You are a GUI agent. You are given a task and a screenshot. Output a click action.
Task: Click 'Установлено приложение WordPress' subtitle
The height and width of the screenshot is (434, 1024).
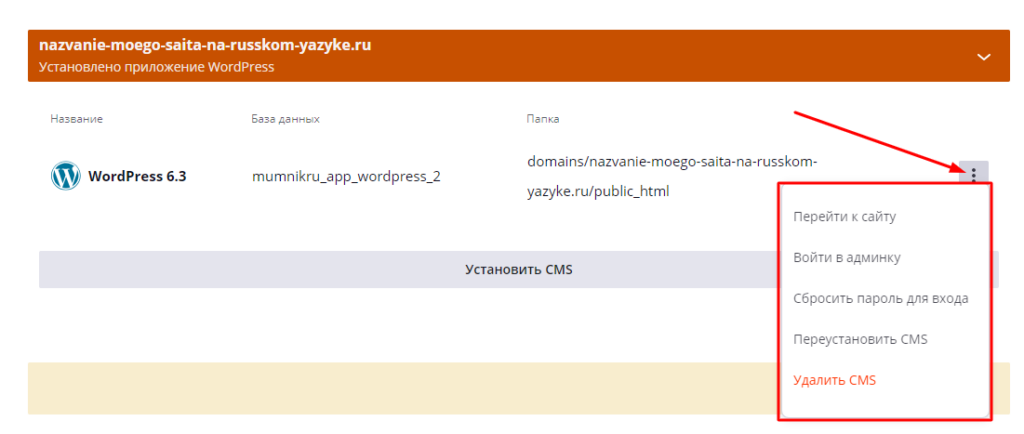point(156,67)
